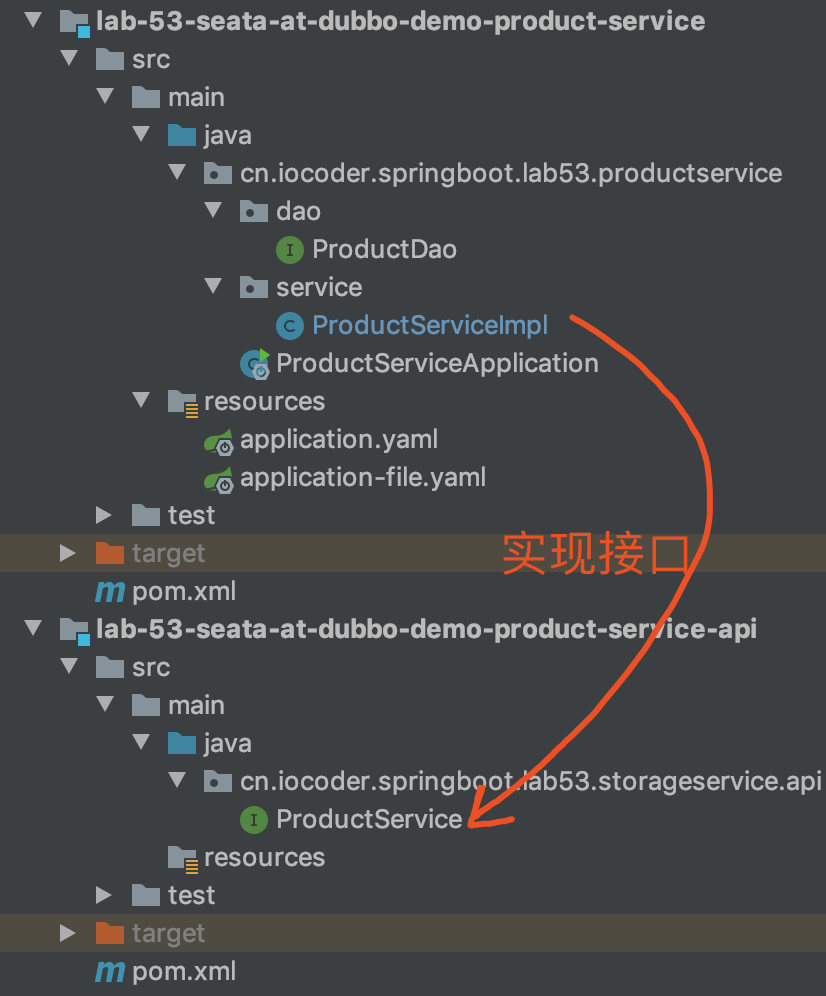Click the ProductService interface icon

pos(255,820)
